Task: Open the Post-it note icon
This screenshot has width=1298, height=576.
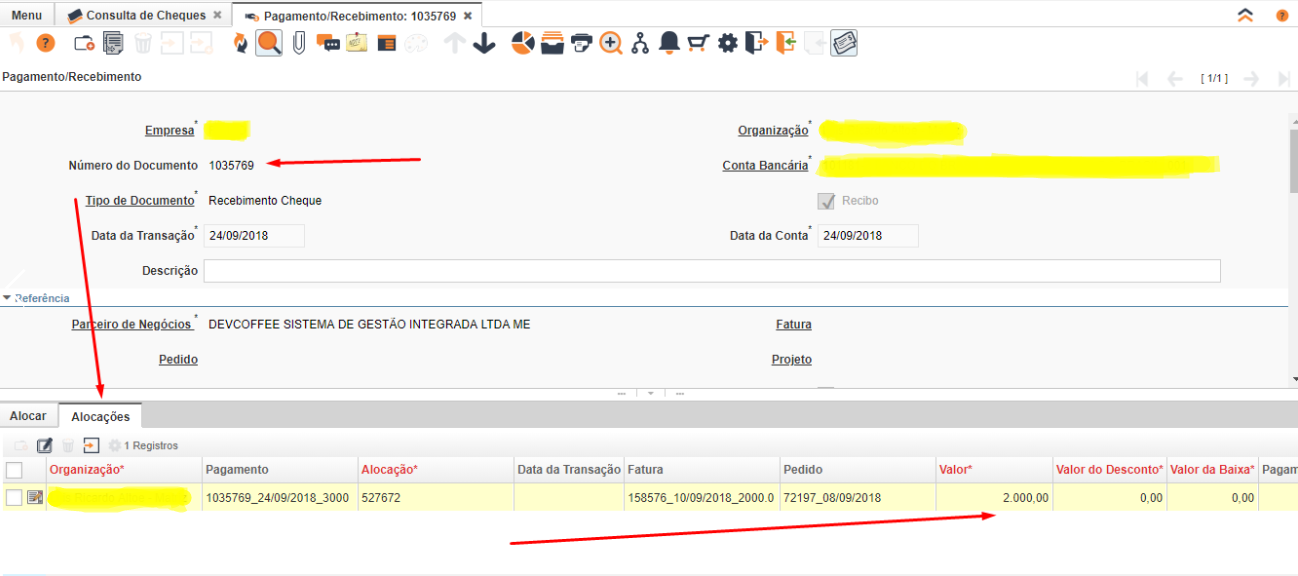Action: click(x=357, y=43)
